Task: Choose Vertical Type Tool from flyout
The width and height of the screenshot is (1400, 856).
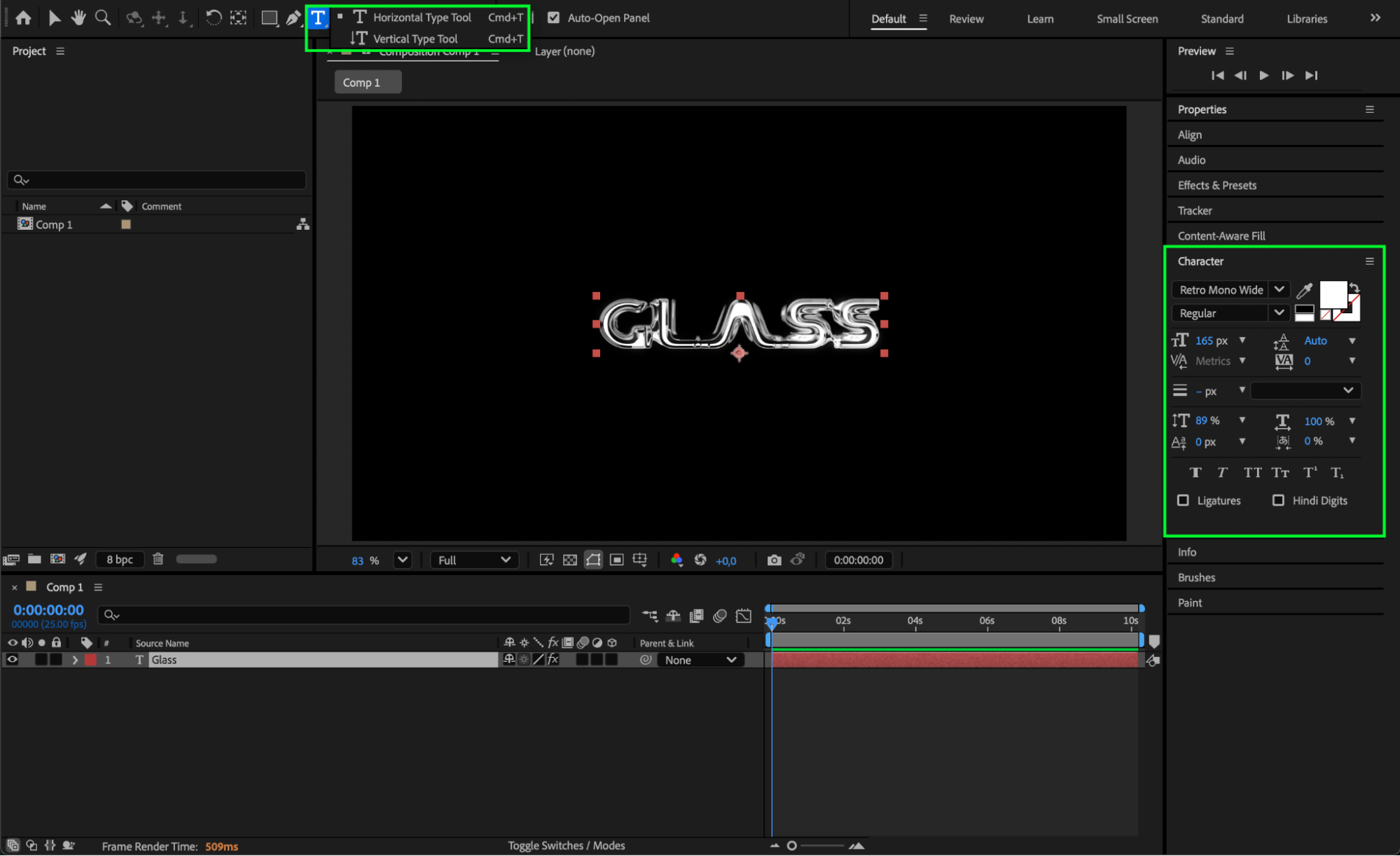Action: click(x=415, y=39)
